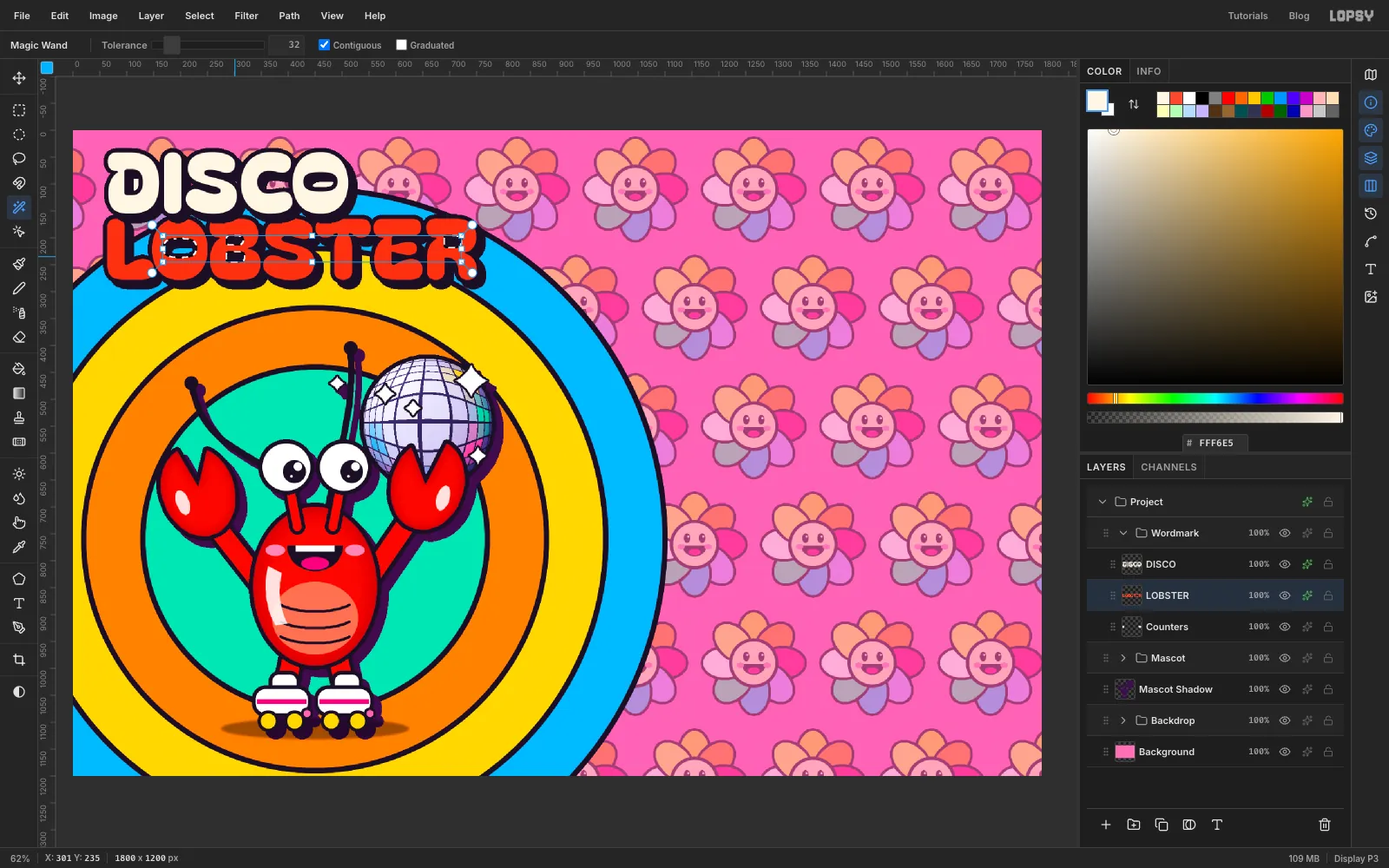Click the Lopsy logo
Viewport: 1389px width, 868px height.
pyautogui.click(x=1352, y=16)
